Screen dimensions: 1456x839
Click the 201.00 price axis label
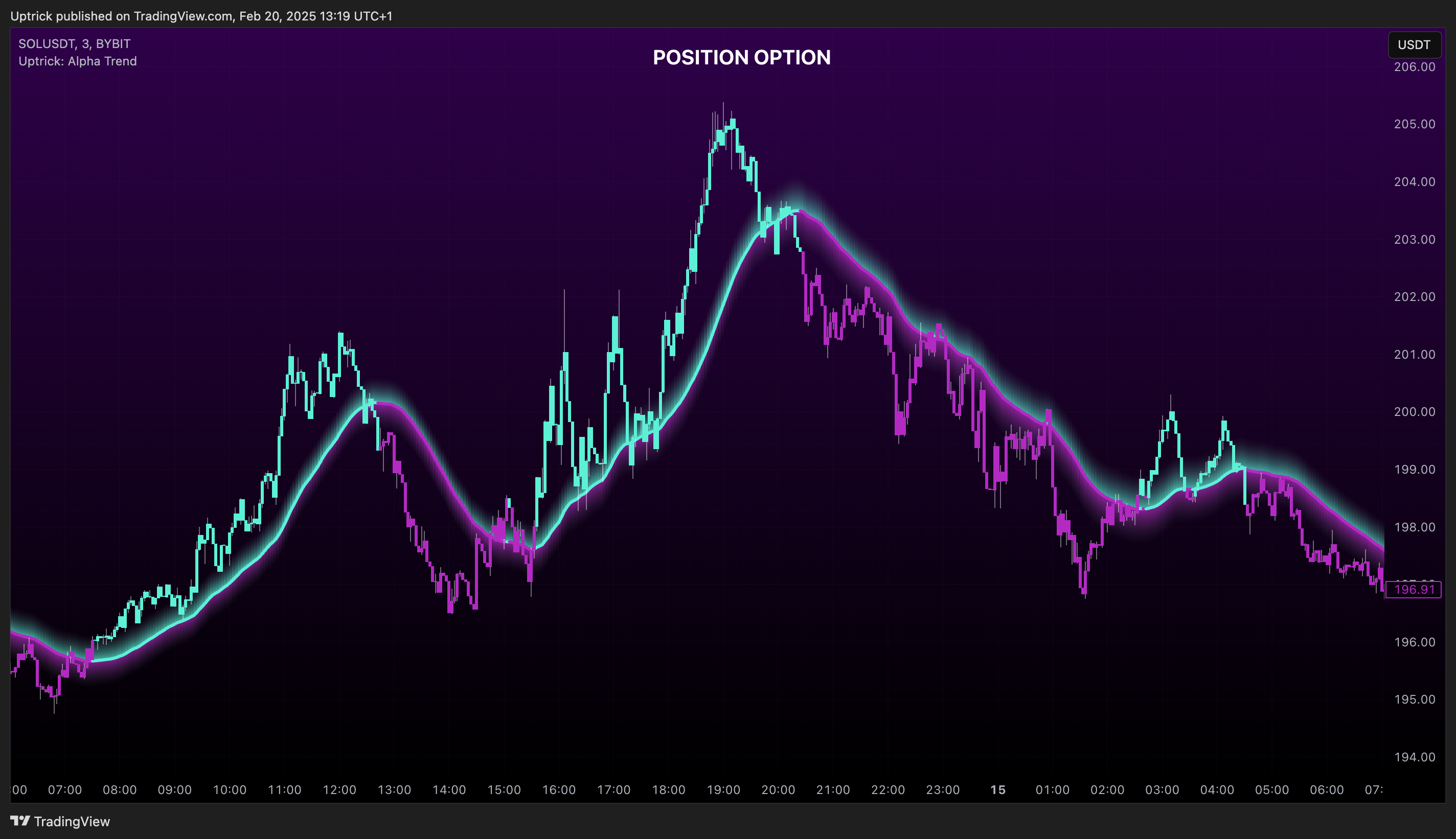click(1415, 354)
